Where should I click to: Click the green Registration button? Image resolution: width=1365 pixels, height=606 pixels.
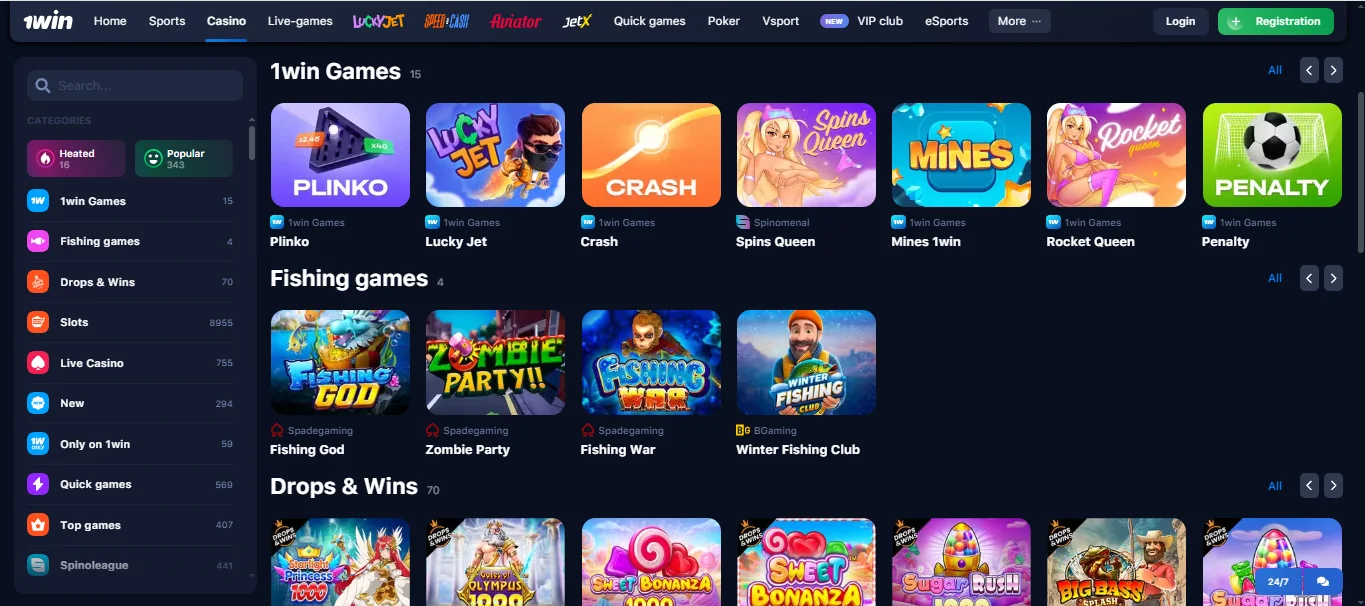(x=1275, y=21)
